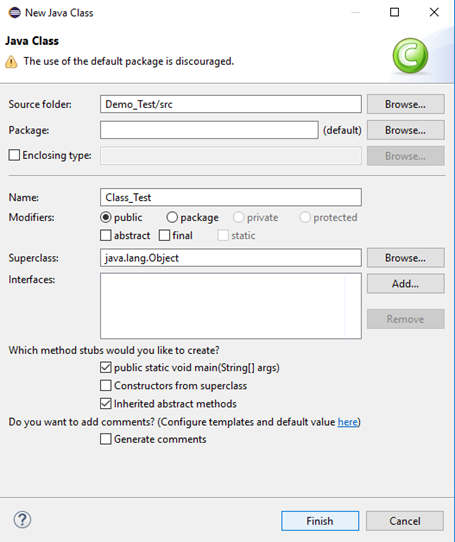Tick the final modifier checkbox
The width and height of the screenshot is (455, 542).
click(164, 235)
